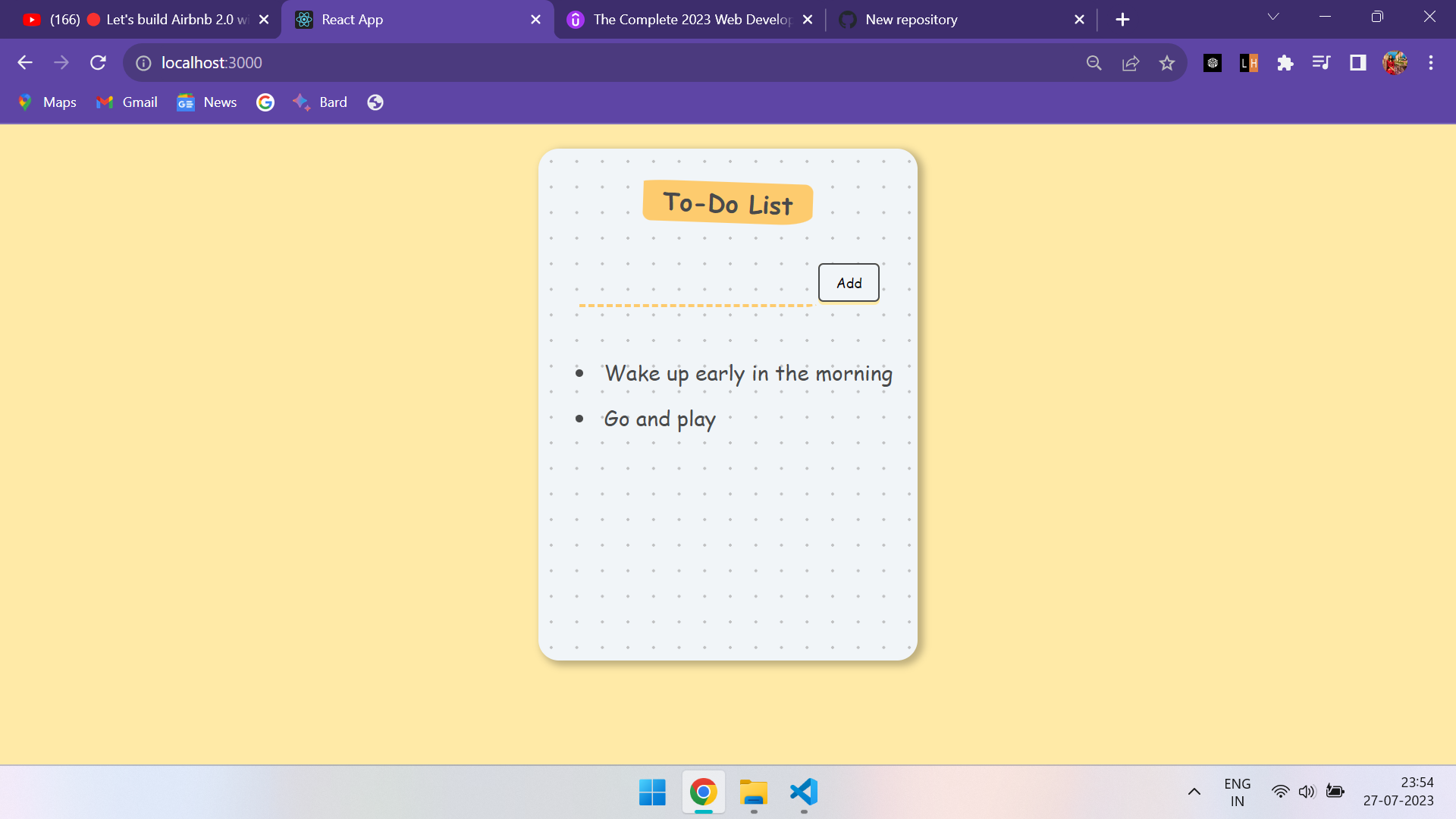Expand hidden system tray icons
Viewport: 1456px width, 819px height.
(1194, 791)
